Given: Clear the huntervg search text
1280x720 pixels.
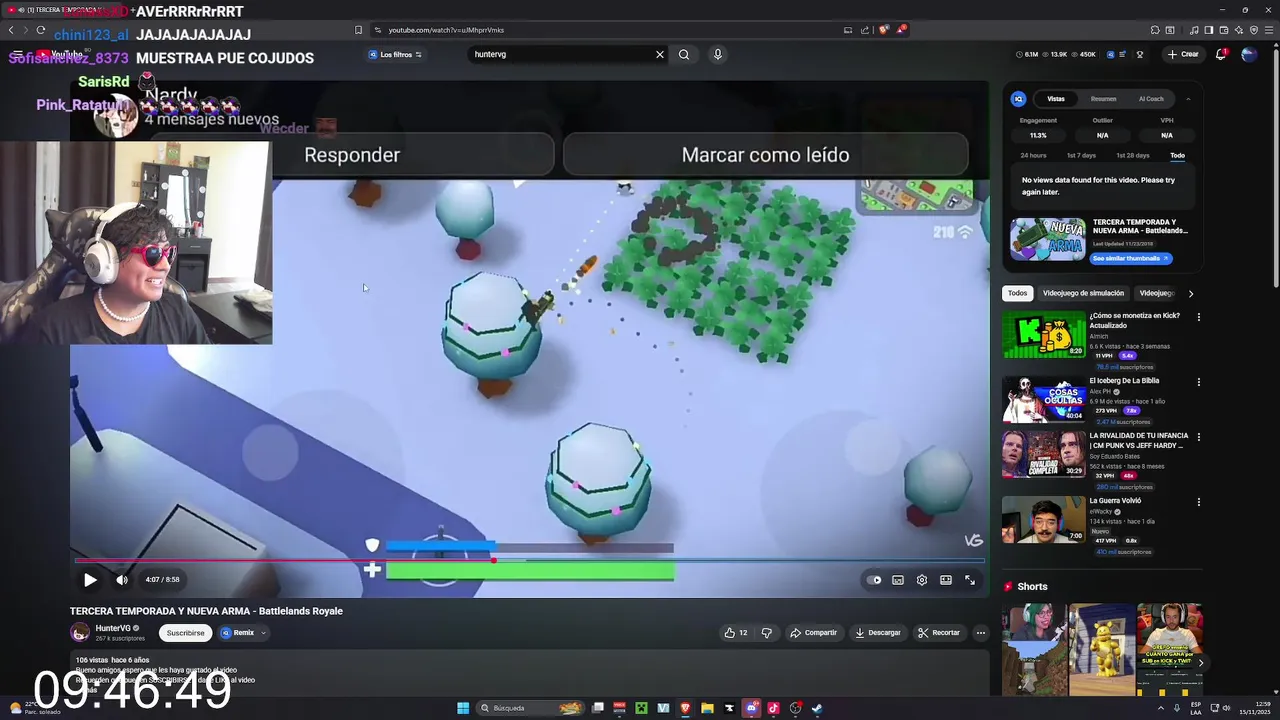Looking at the screenshot, I should click(x=660, y=54).
